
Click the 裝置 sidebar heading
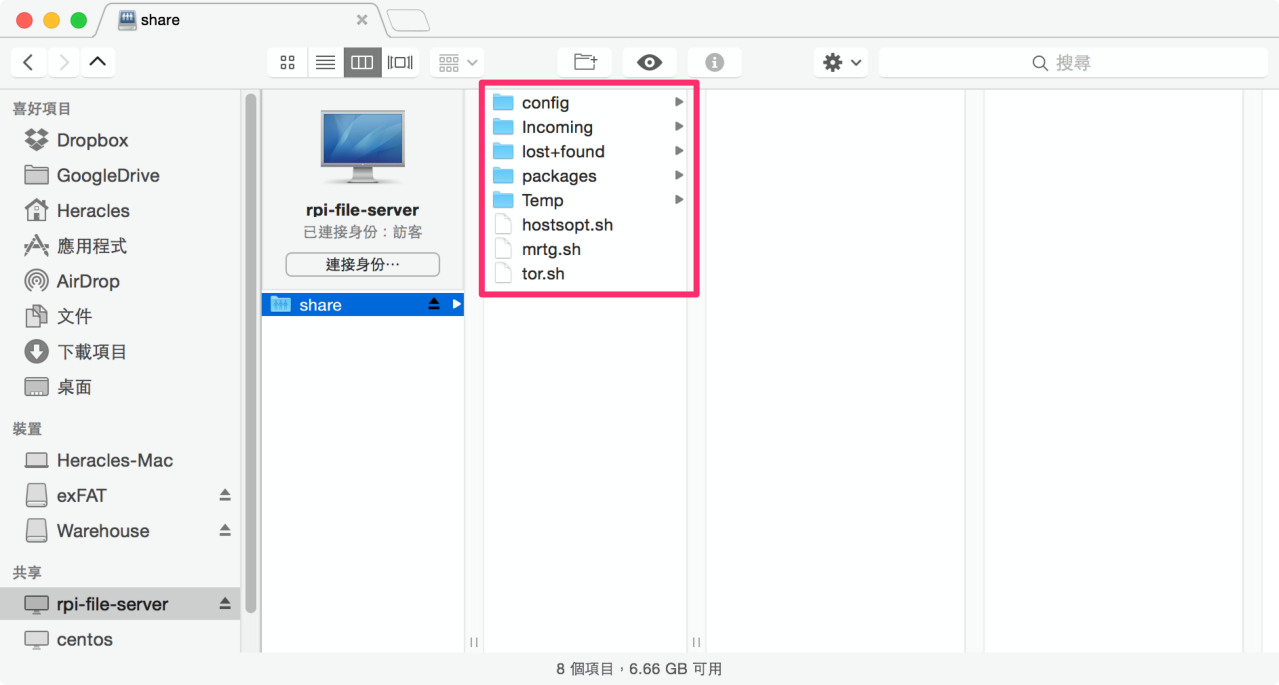[27, 428]
